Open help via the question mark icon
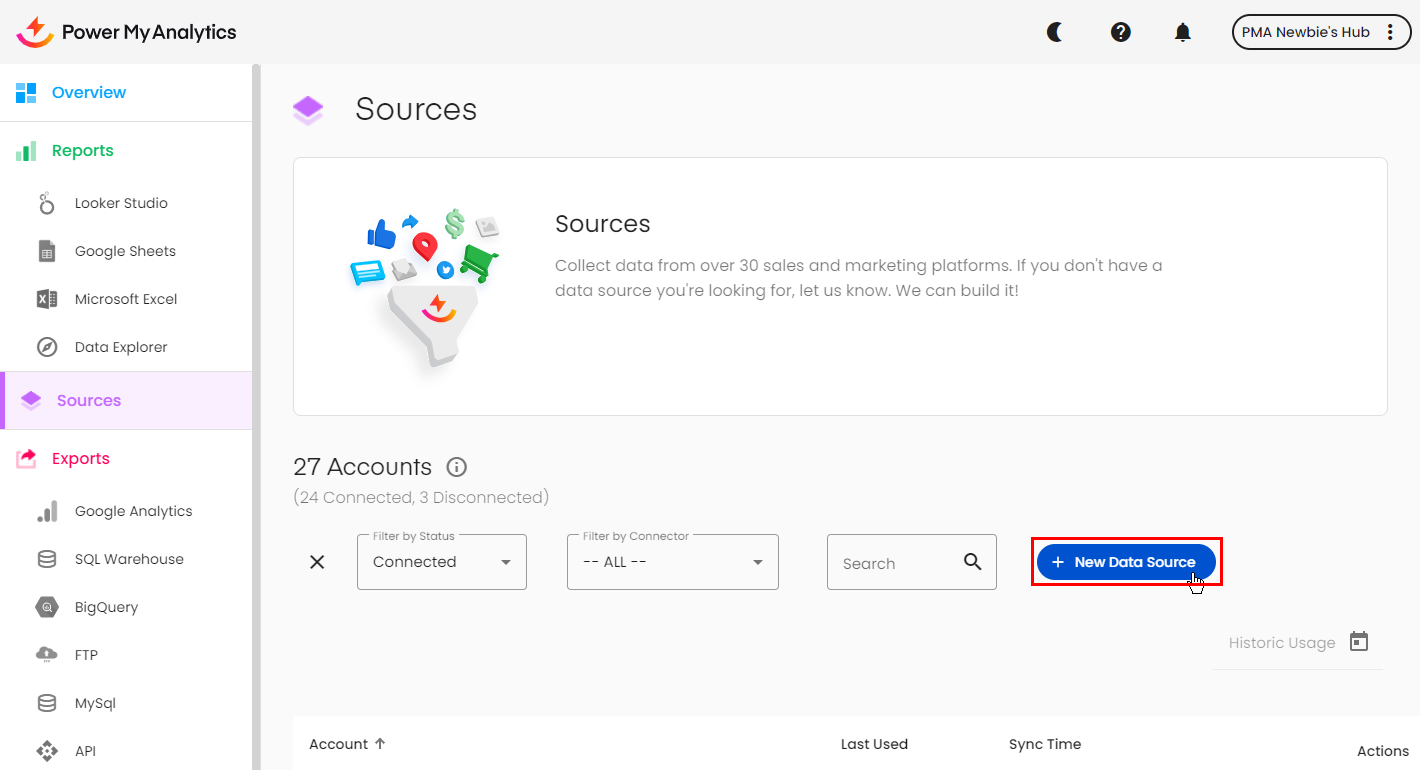Image resolution: width=1420 pixels, height=770 pixels. click(1120, 32)
